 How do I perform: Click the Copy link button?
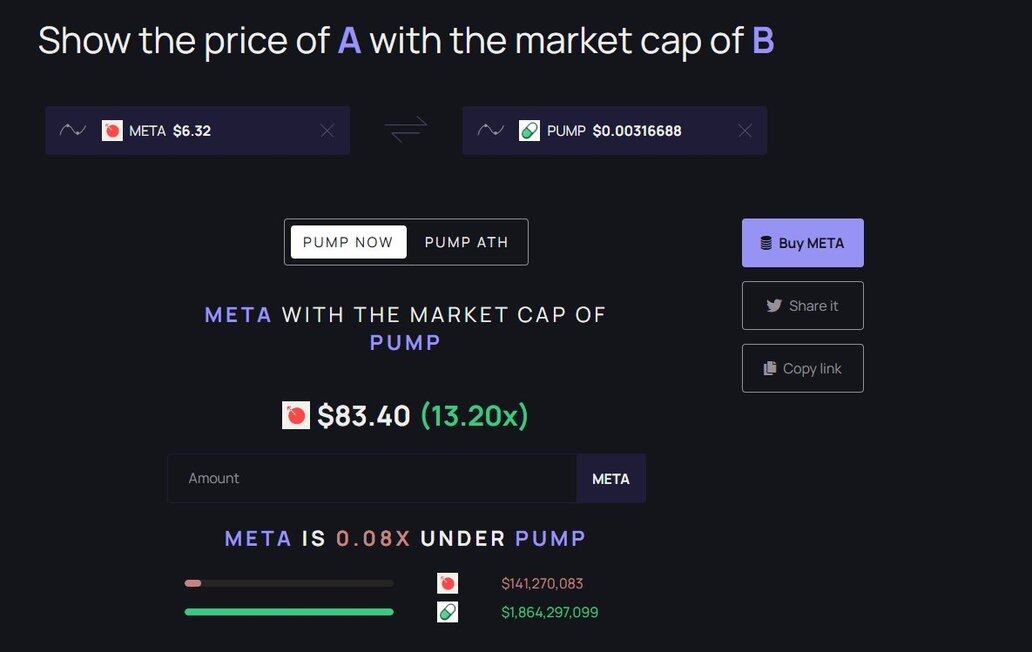point(802,369)
